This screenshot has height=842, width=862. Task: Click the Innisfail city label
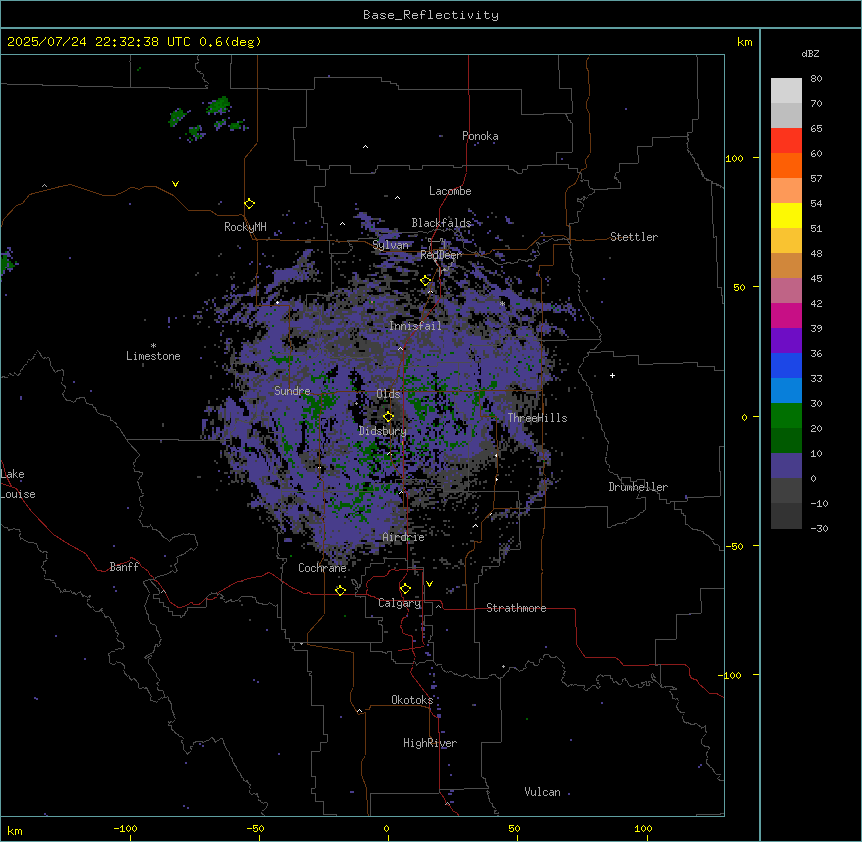[x=415, y=326]
